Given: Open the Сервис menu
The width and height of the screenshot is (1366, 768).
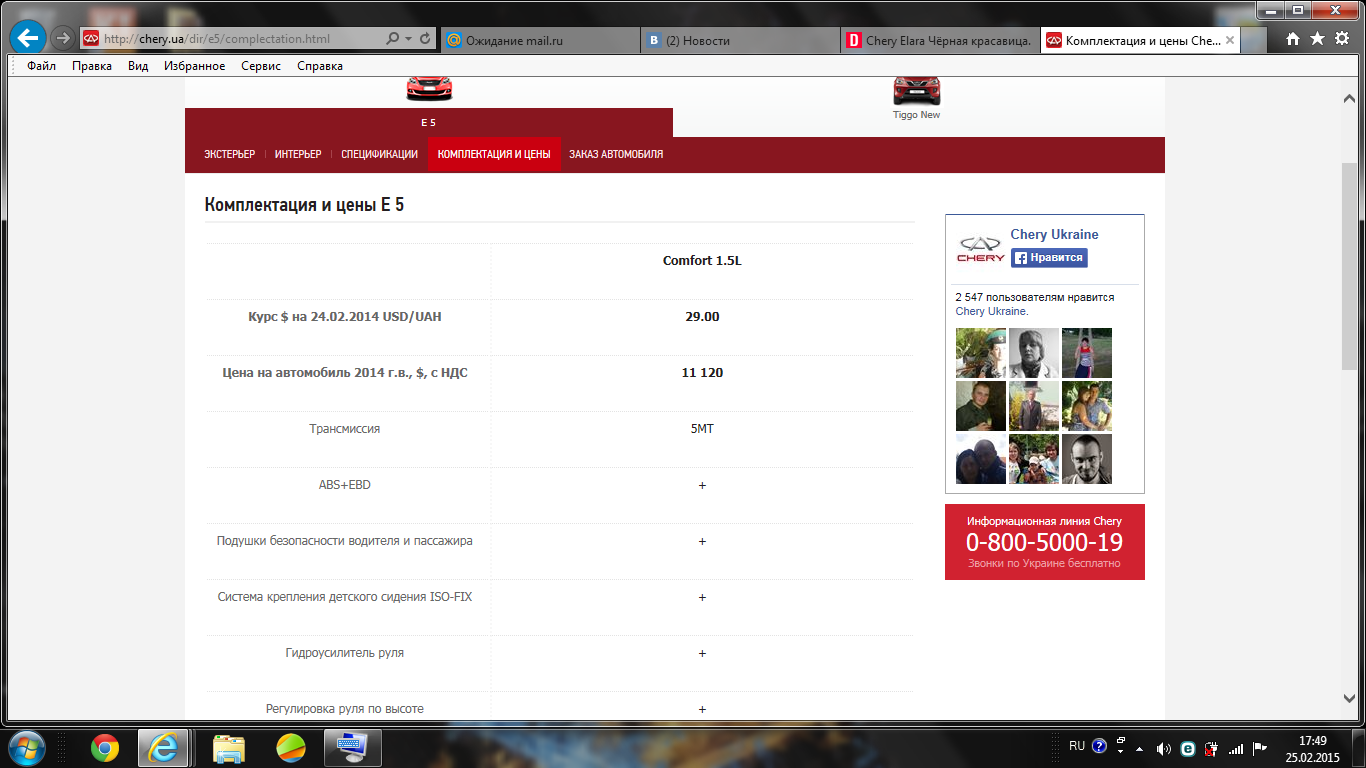Looking at the screenshot, I should click(261, 66).
